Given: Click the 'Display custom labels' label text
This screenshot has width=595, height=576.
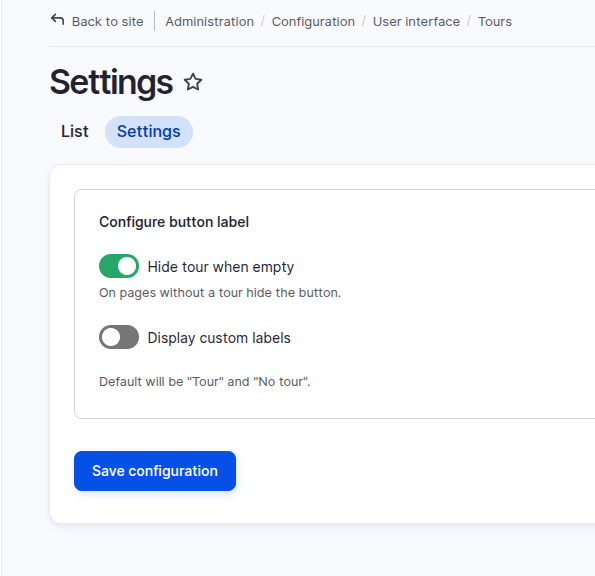Looking at the screenshot, I should 219,338.
